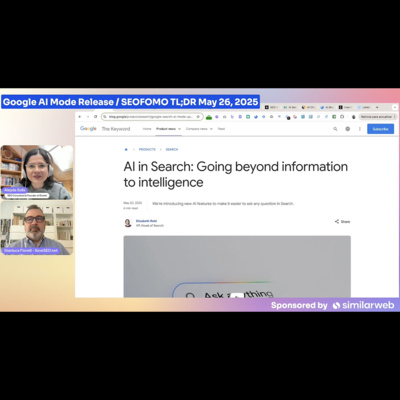
Task: Click the home icon in the breadcrumb
Action: coord(126,149)
